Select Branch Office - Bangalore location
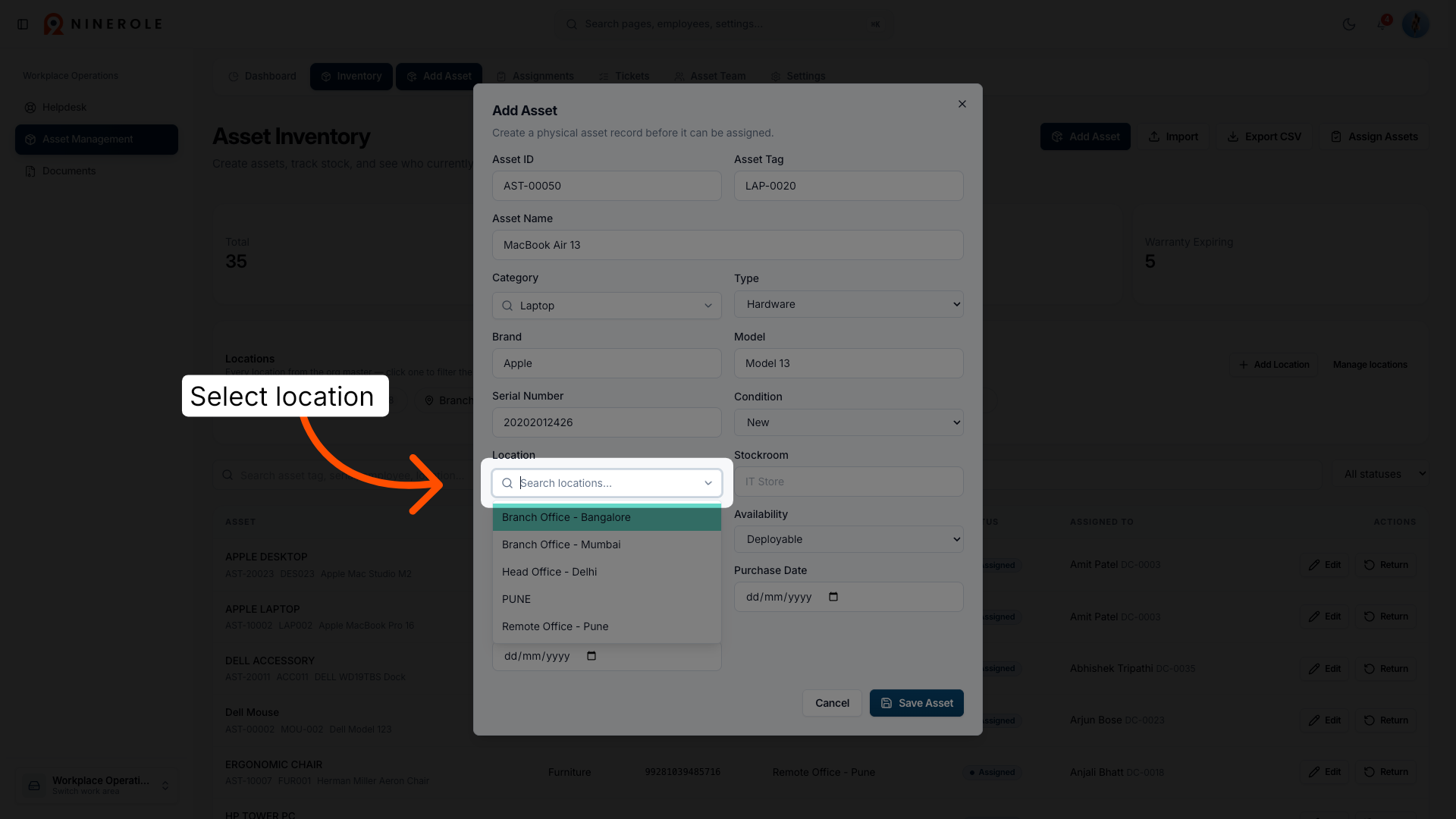1456x819 pixels. 607,517
